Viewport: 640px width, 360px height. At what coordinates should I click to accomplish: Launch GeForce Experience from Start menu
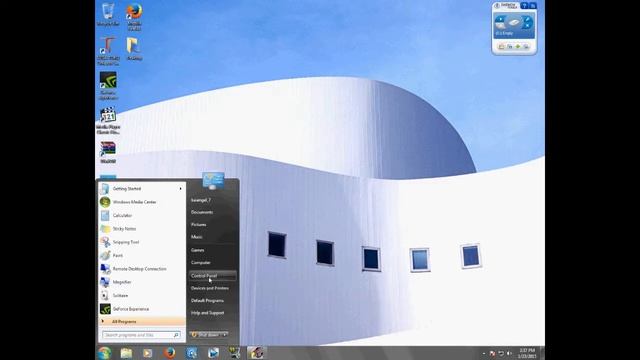(x=141, y=309)
